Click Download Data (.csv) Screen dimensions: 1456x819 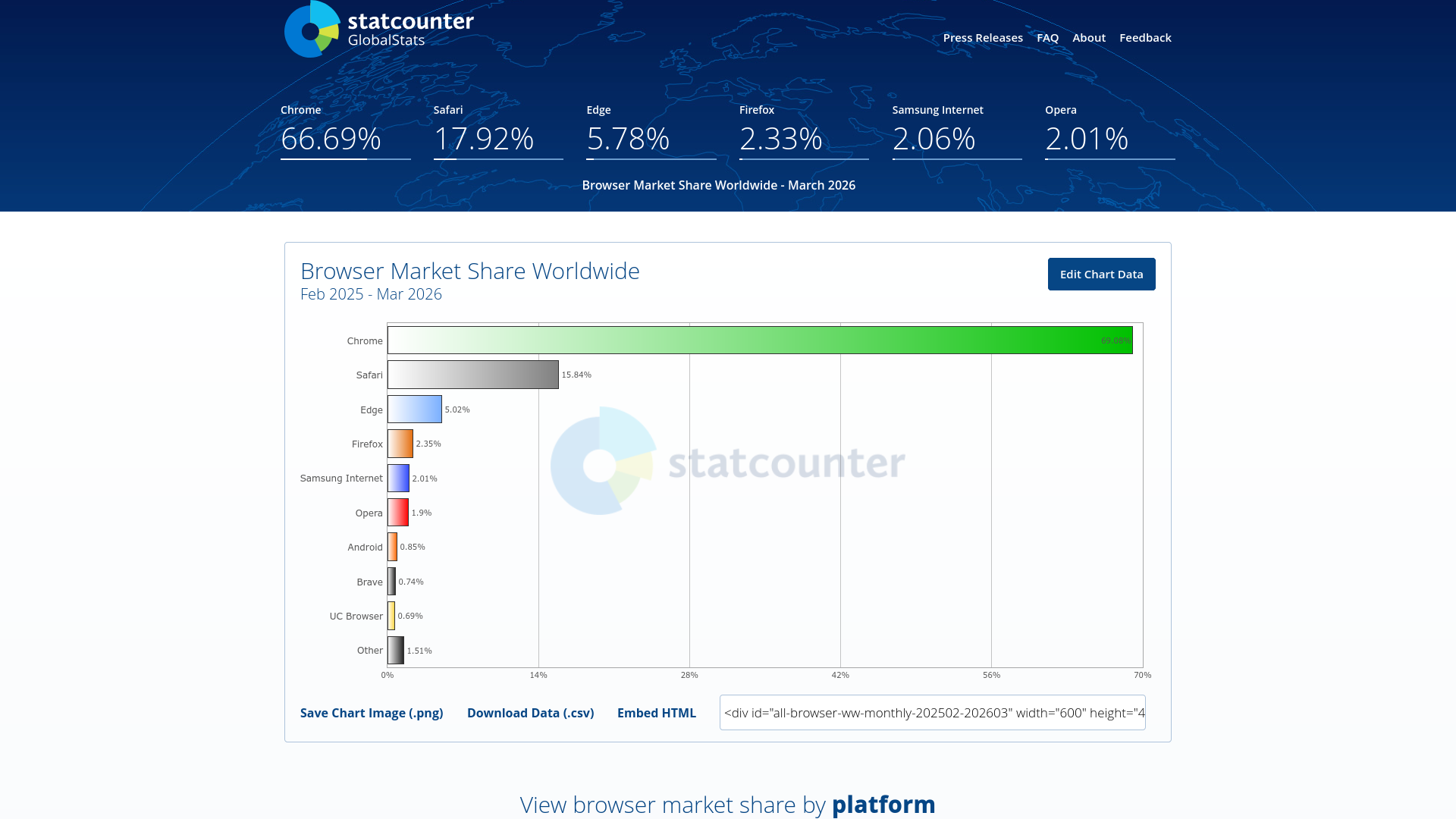point(530,713)
